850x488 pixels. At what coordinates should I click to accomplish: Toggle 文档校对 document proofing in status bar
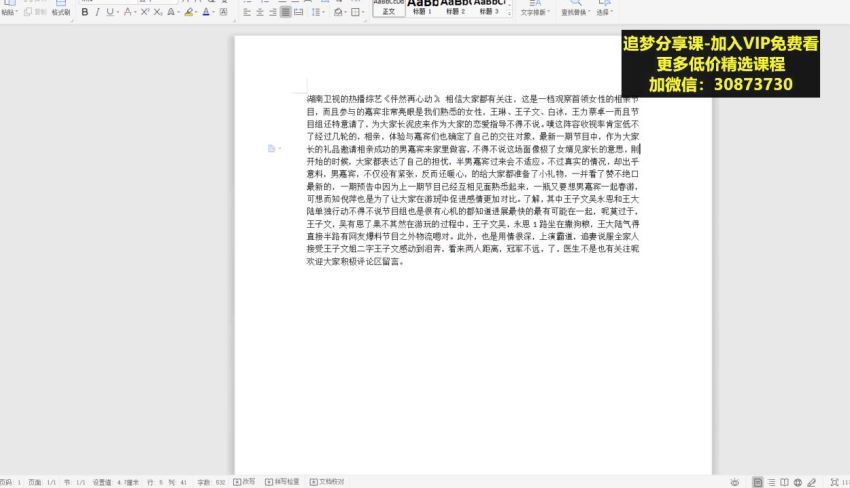[327, 481]
